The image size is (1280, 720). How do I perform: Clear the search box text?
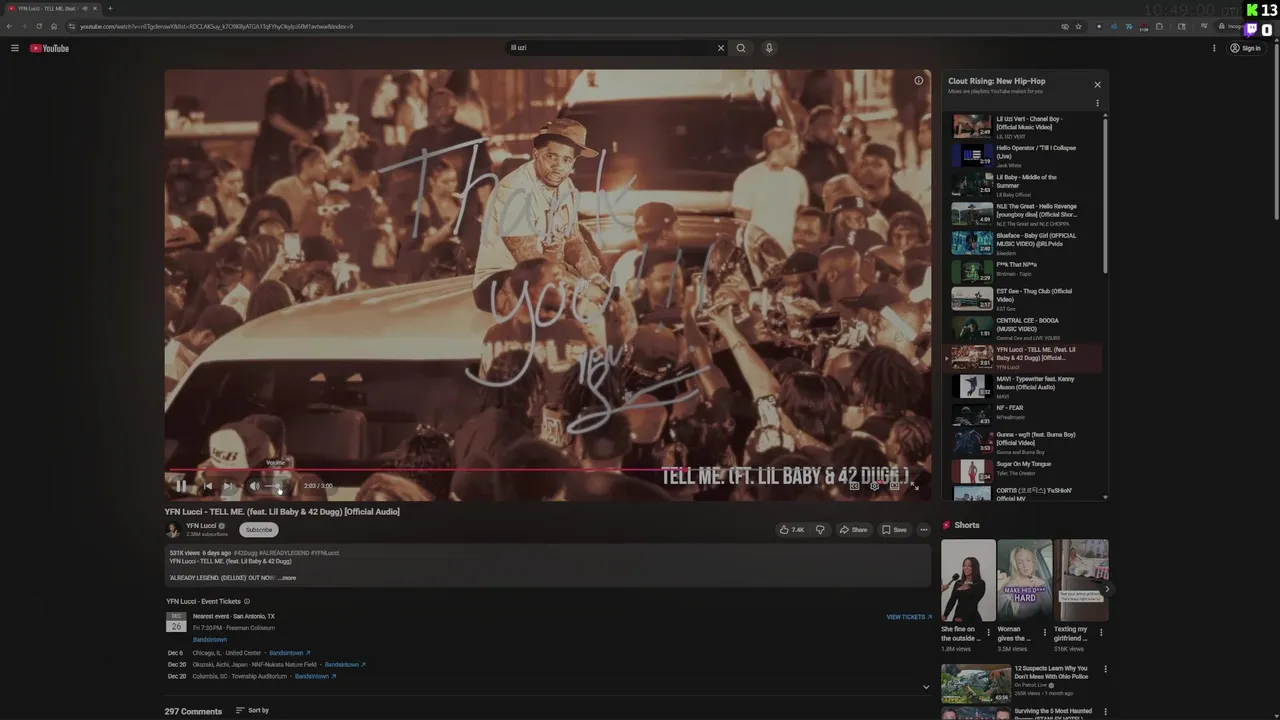[x=720, y=48]
